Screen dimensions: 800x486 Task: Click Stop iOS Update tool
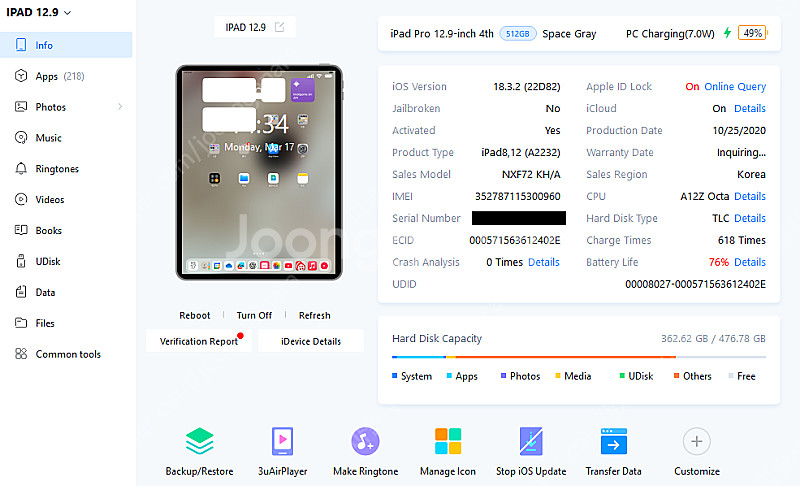(x=531, y=452)
